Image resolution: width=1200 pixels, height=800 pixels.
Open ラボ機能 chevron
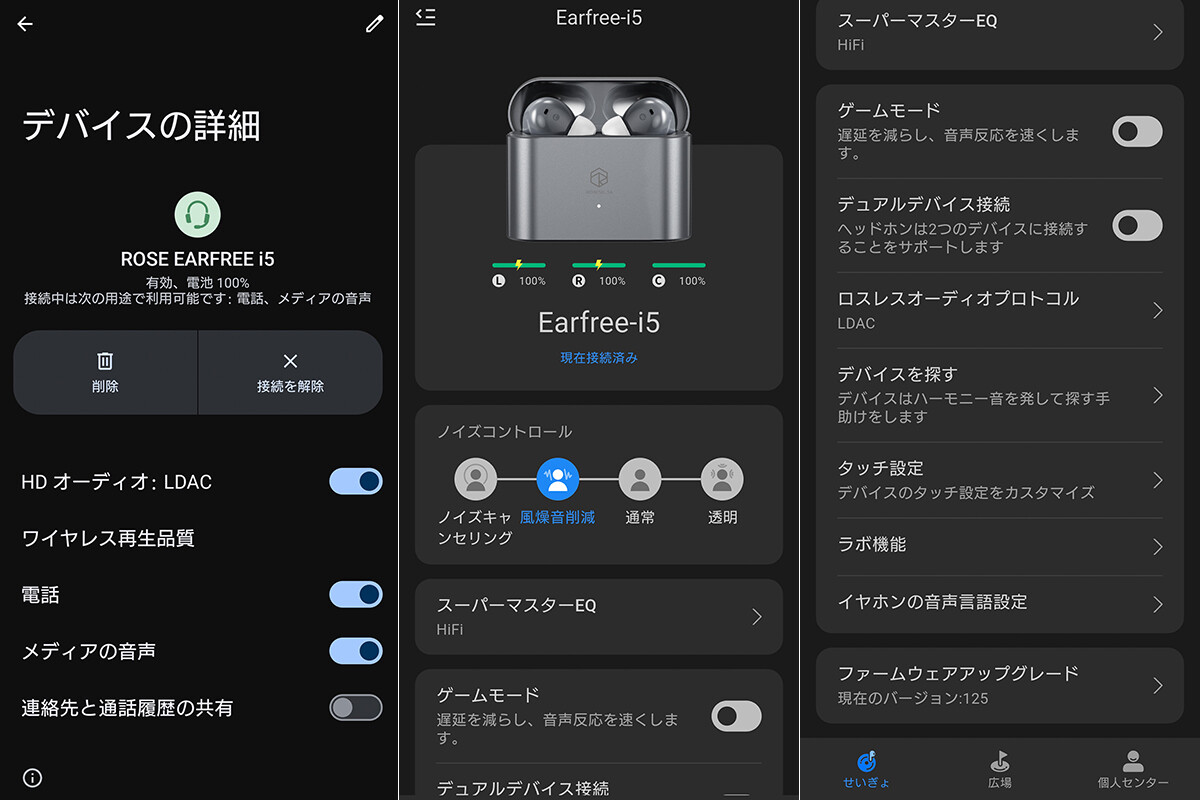point(1158,547)
